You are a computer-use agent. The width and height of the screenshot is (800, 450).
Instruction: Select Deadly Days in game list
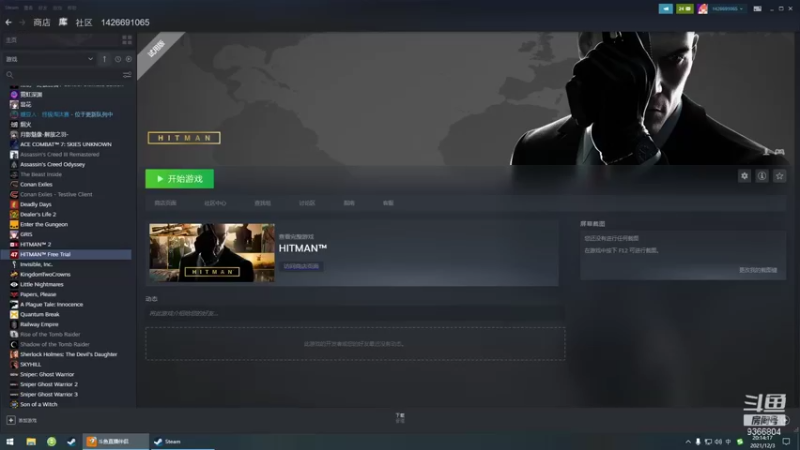coord(36,204)
